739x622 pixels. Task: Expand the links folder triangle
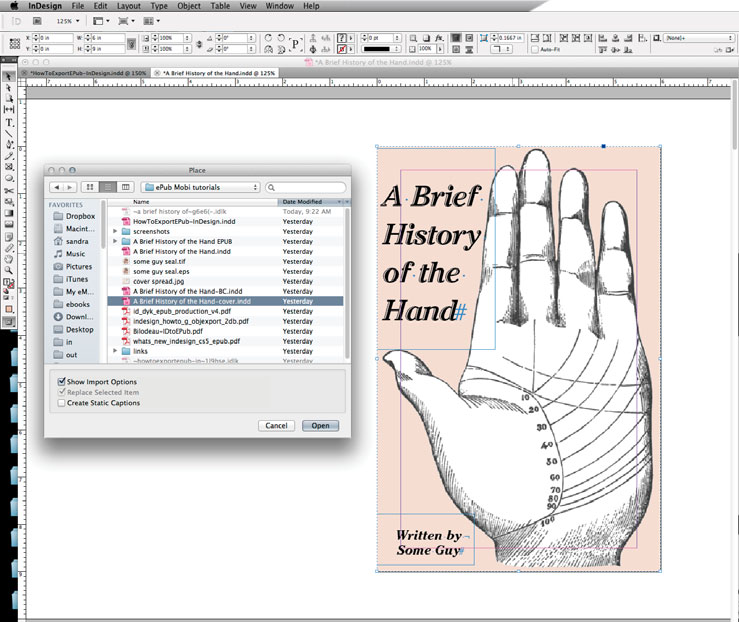pos(116,351)
